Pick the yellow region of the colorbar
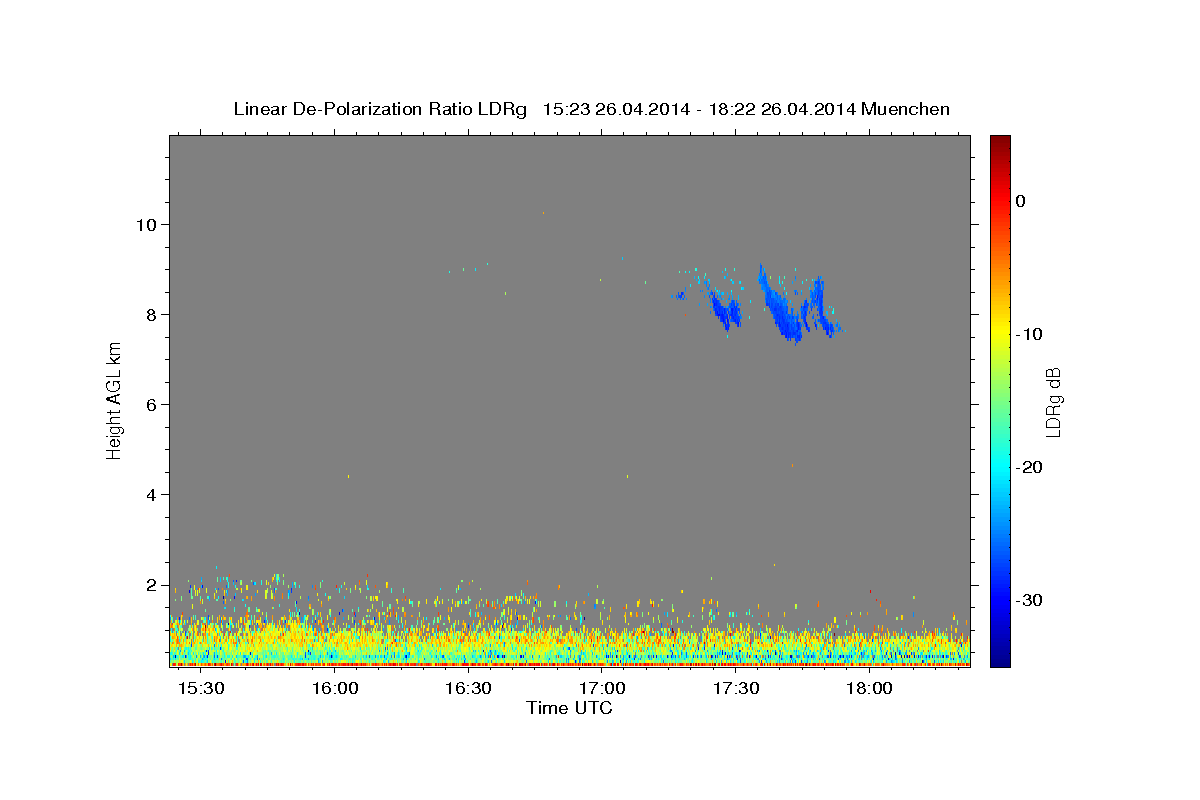Screen dimensions: 1200x800 (1000, 330)
